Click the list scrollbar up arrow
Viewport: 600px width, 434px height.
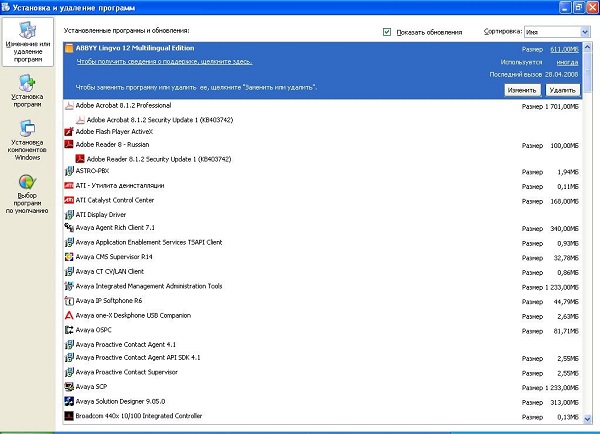tap(588, 47)
